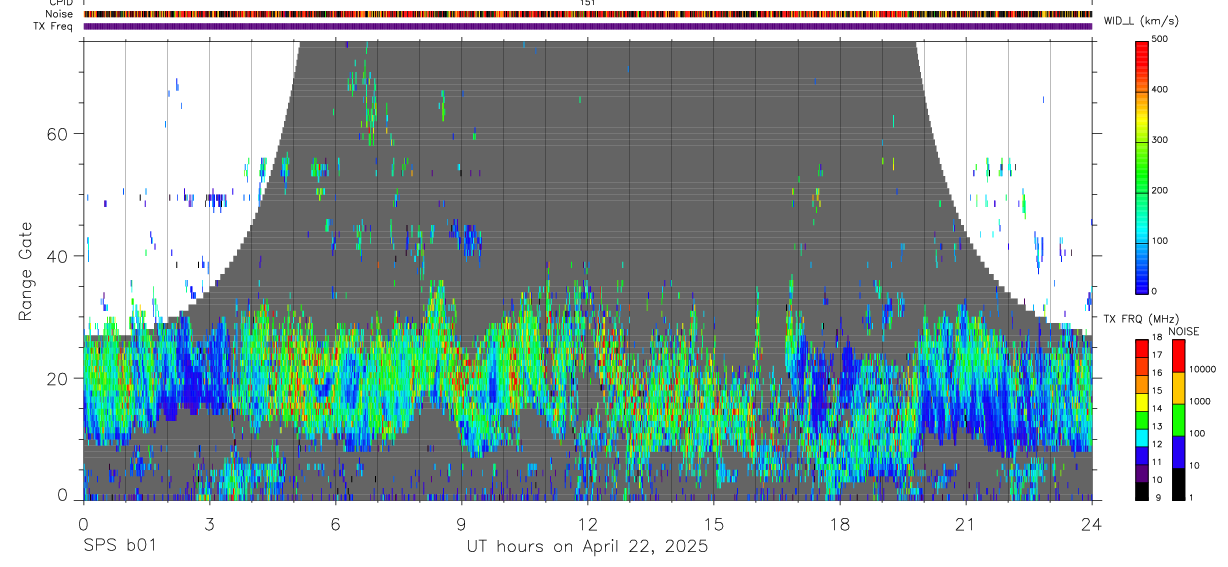Click the 6 UT hour tick label

(335, 524)
